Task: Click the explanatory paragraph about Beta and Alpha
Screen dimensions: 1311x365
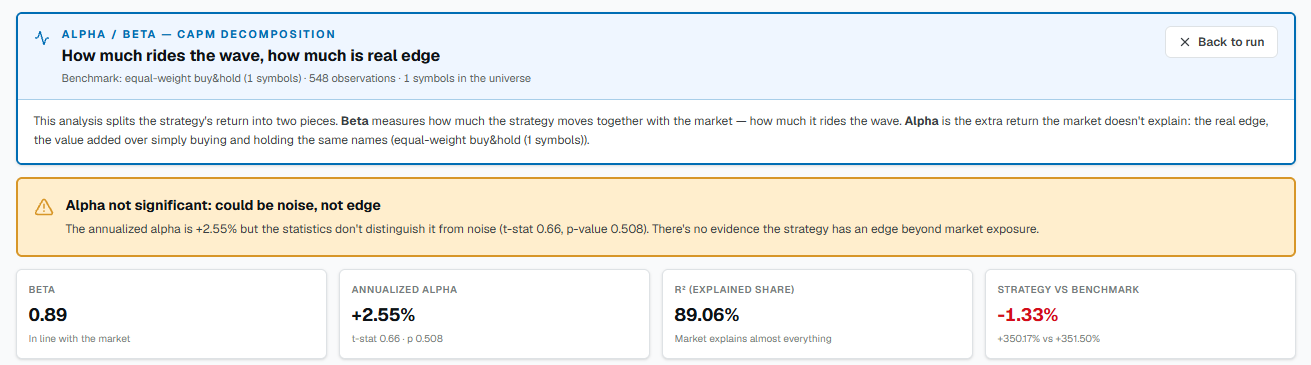Action: point(651,130)
